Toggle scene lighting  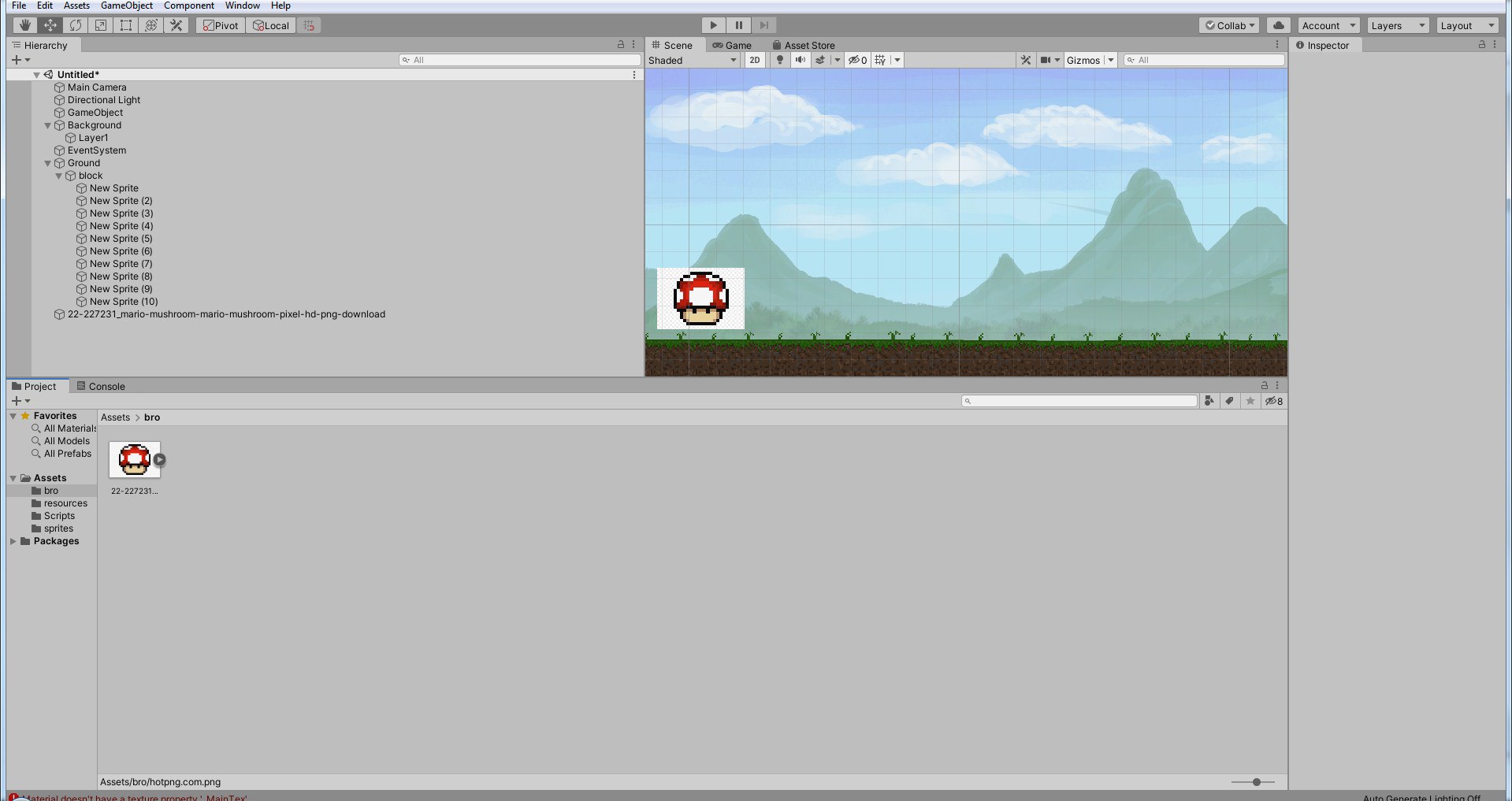(780, 60)
